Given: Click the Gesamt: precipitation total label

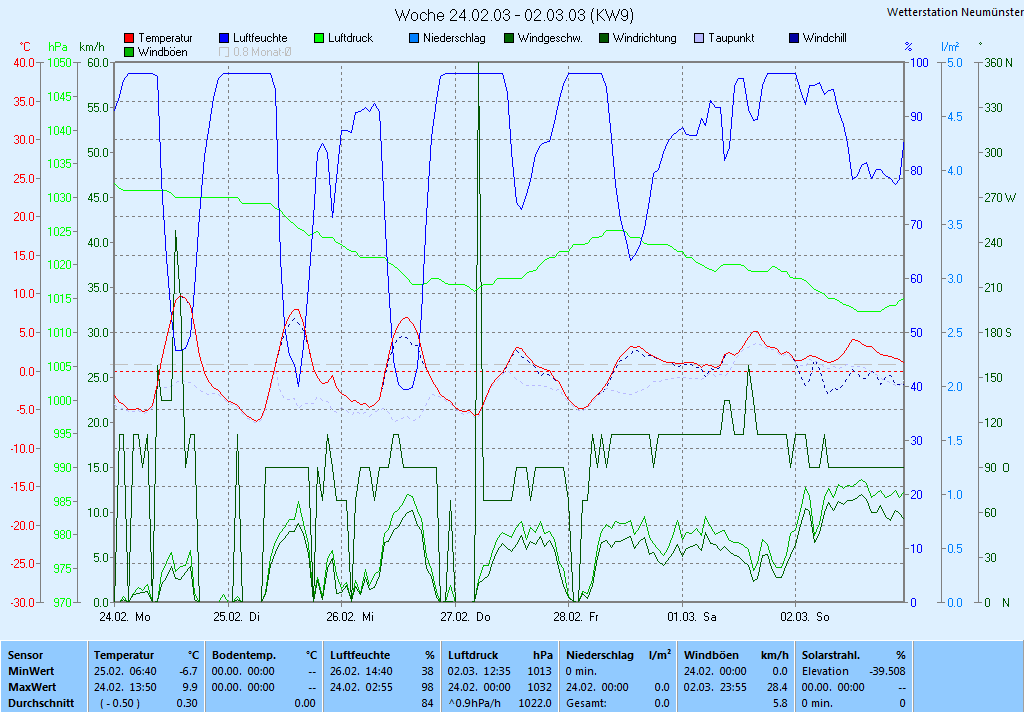Looking at the screenshot, I should pos(586,704).
